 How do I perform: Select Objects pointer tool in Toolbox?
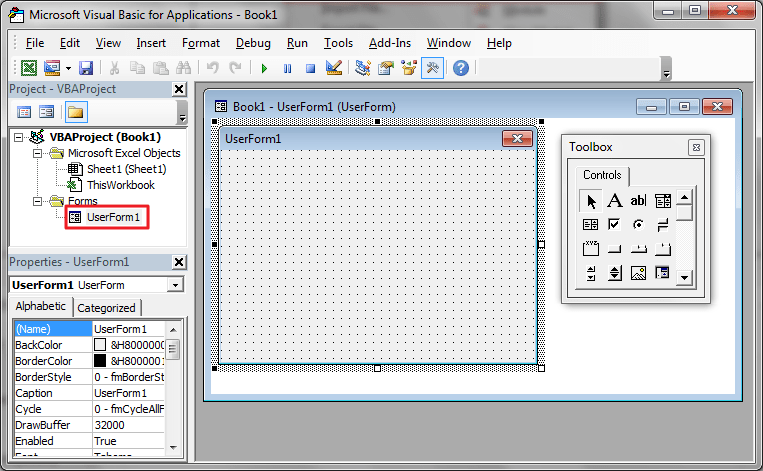coord(591,200)
